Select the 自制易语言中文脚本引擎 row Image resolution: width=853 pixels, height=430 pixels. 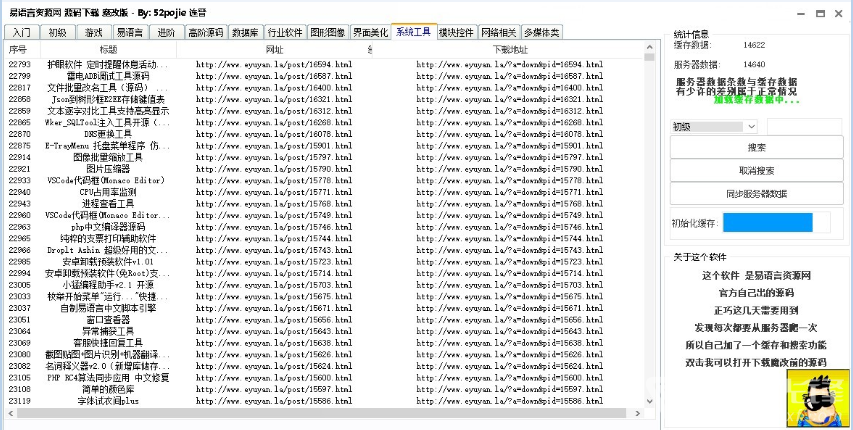click(324, 308)
